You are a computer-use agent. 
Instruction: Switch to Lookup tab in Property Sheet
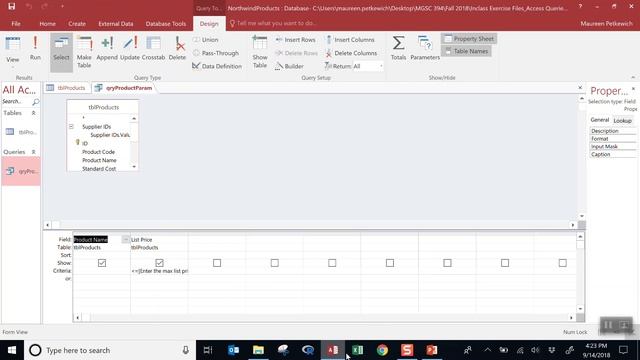622,120
